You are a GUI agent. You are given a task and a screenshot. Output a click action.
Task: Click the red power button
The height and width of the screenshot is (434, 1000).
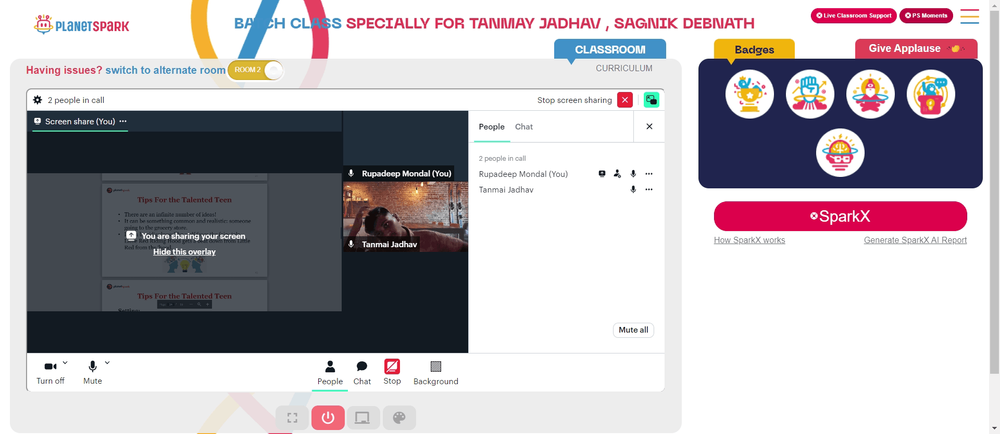pyautogui.click(x=328, y=418)
